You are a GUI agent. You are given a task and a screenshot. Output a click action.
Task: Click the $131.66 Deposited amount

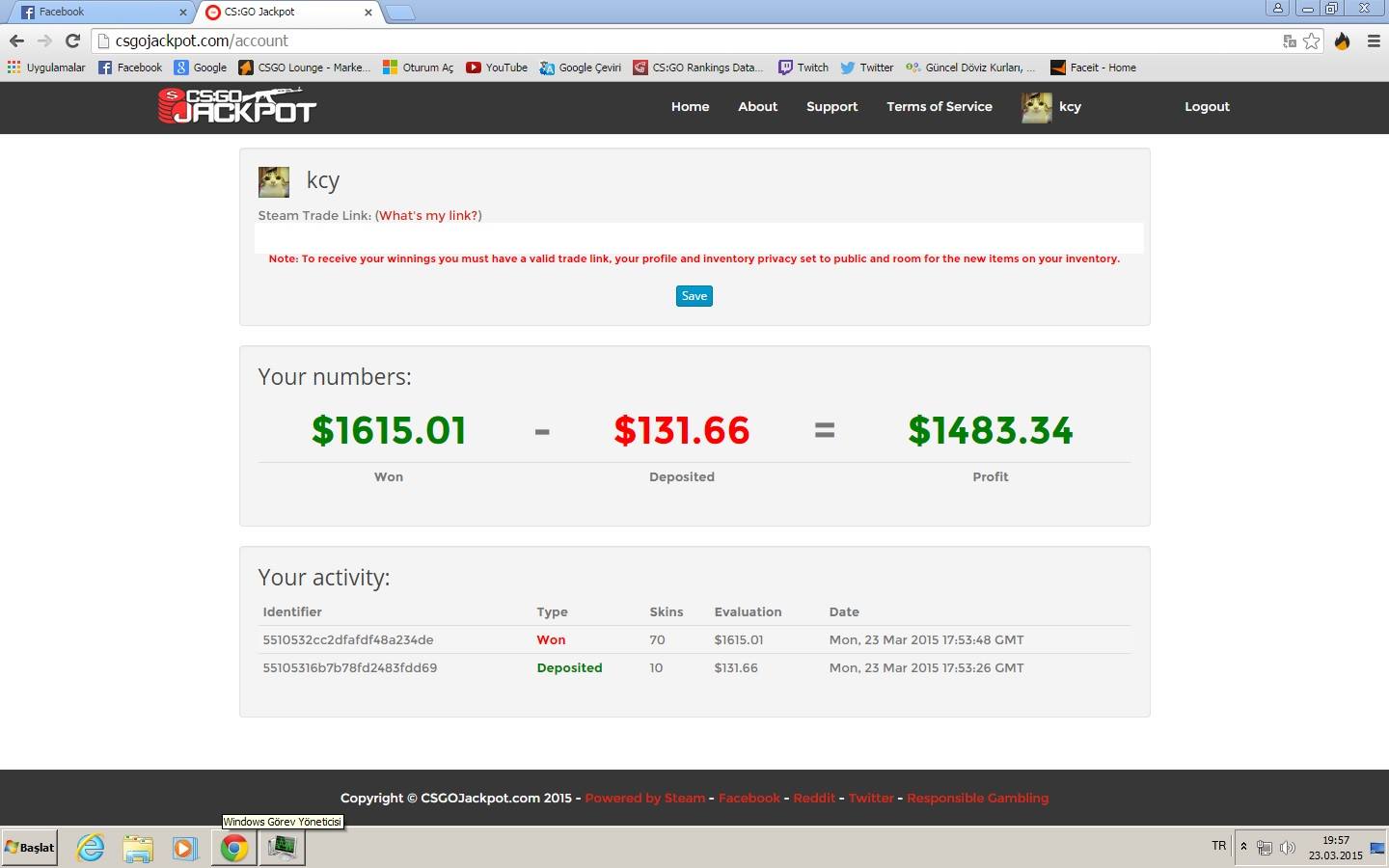pyautogui.click(x=682, y=430)
